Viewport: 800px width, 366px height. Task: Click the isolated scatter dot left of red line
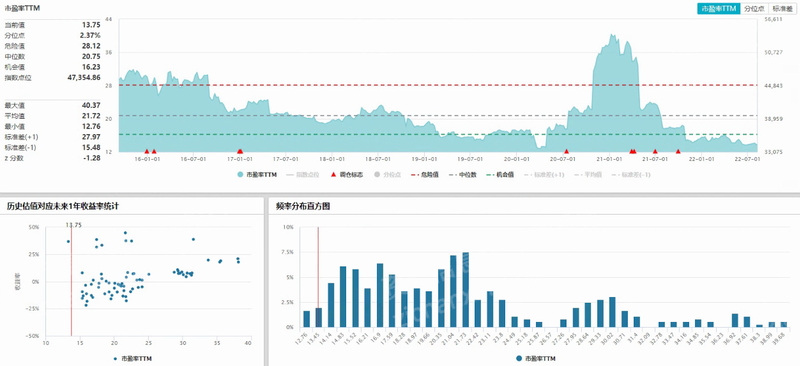(68, 241)
